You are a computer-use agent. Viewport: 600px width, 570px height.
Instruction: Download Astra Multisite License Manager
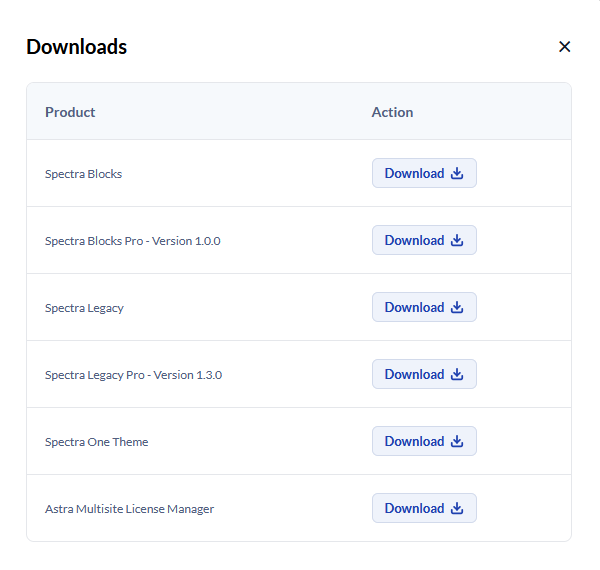tap(424, 508)
